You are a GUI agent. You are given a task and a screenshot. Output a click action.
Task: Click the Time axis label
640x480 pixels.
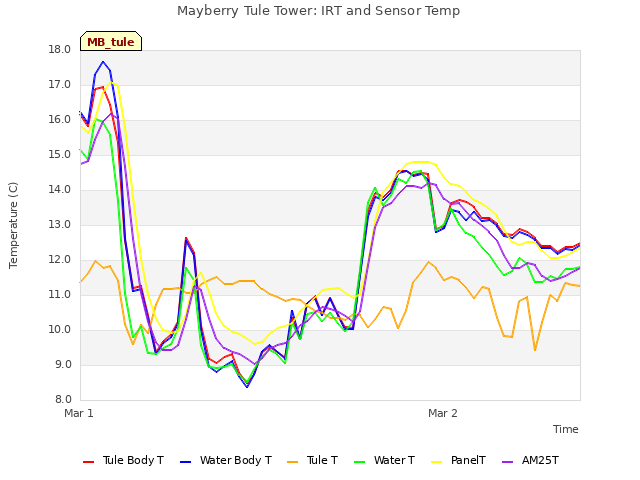[x=566, y=429]
